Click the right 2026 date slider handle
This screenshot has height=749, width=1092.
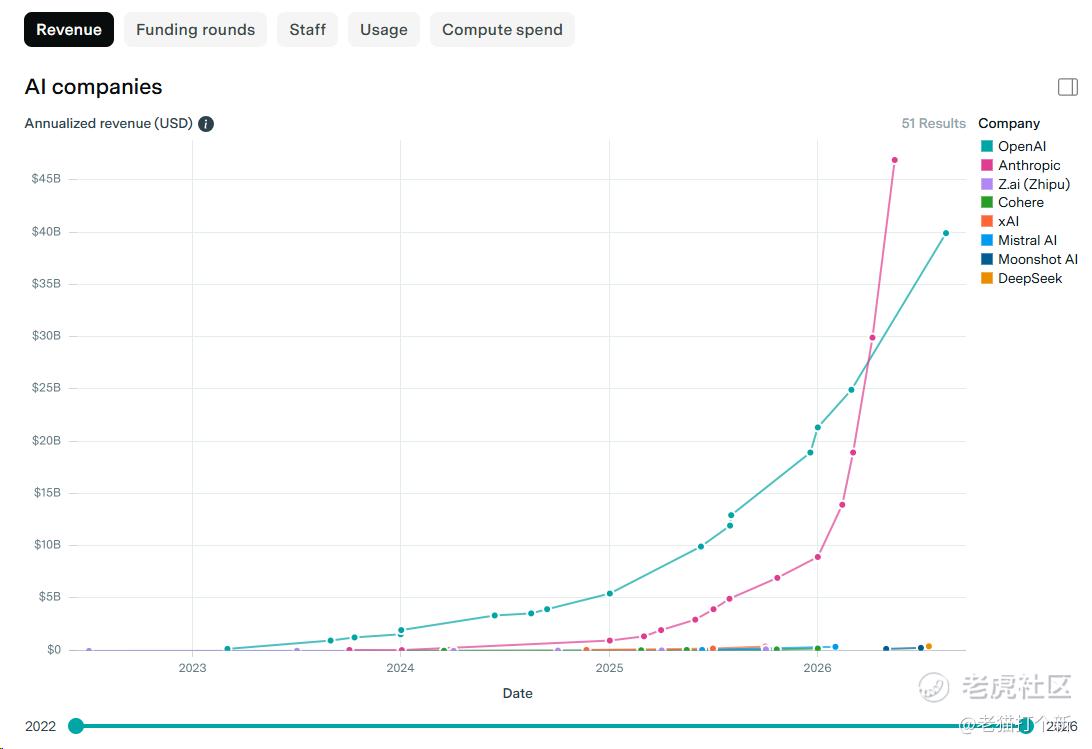pos(1026,726)
